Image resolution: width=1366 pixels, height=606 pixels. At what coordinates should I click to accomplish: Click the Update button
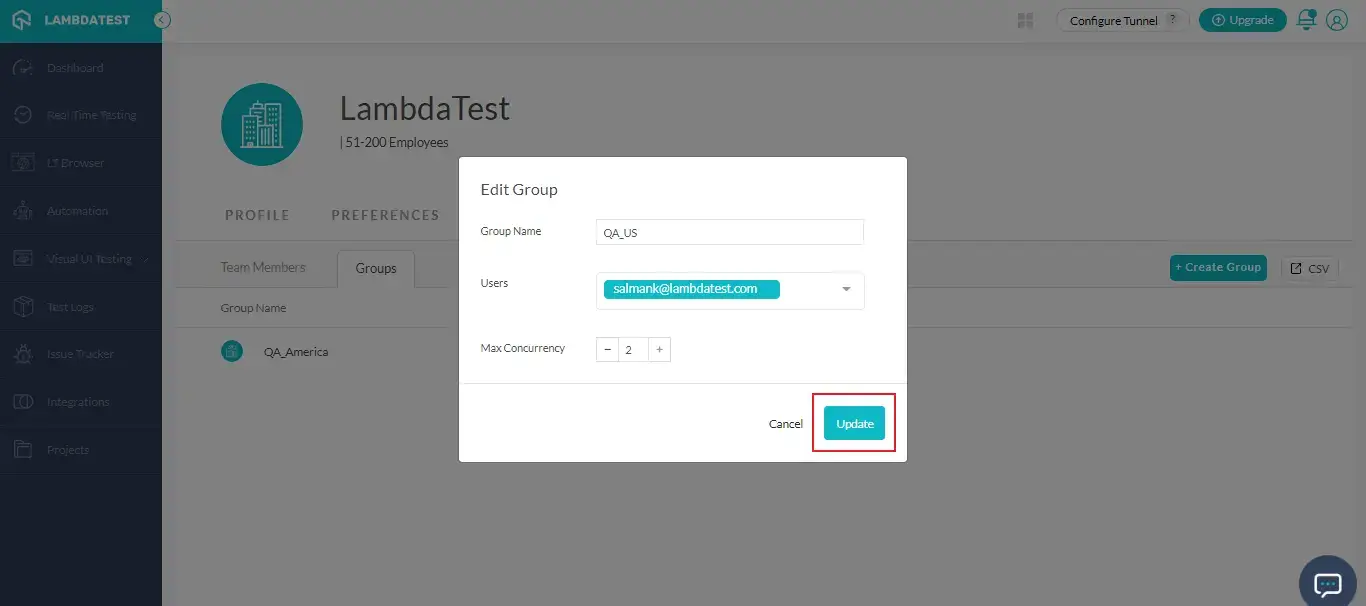click(854, 423)
